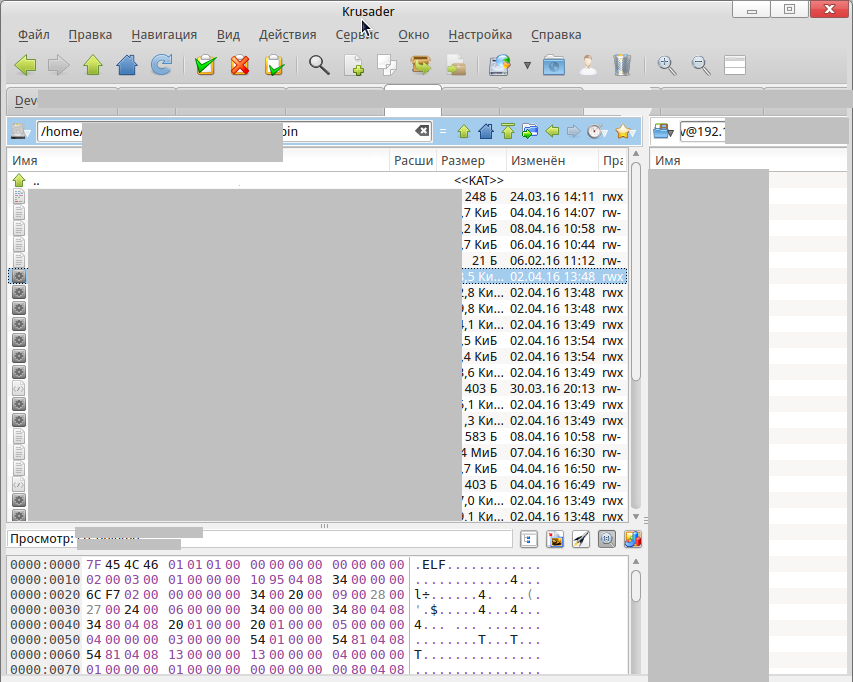853x682 pixels.
Task: Select the parent '..' directory row
Action: pos(317,181)
